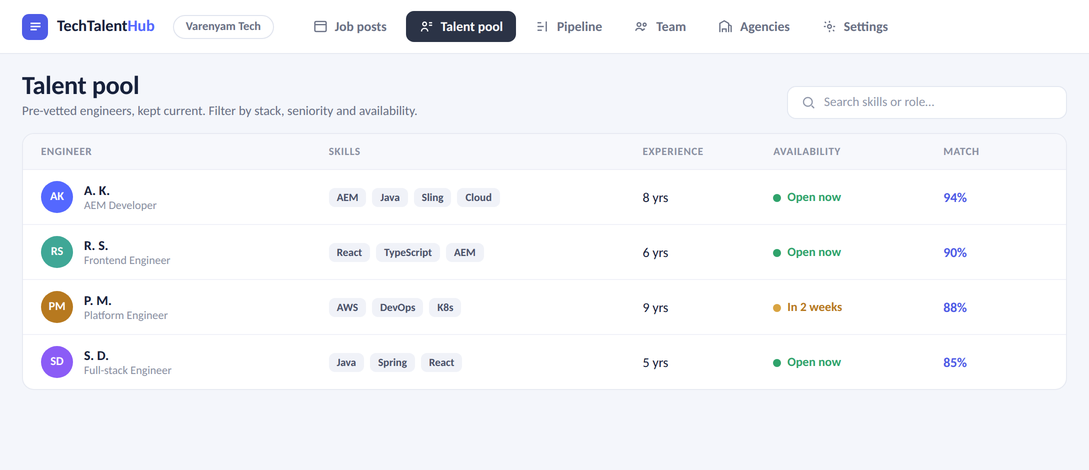
Task: Click the SD avatar
Action: (57, 362)
